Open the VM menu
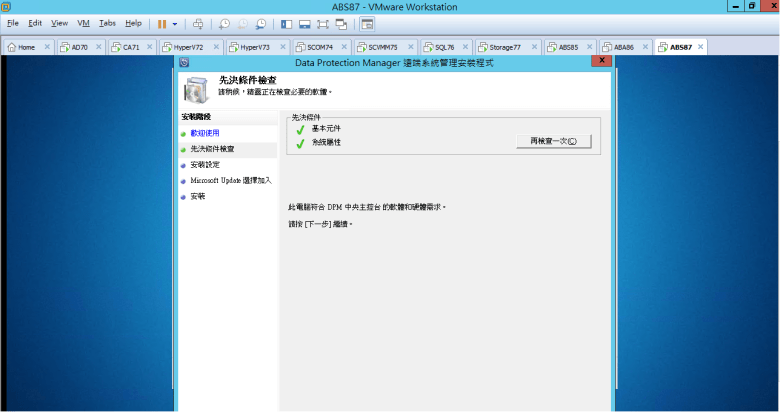The image size is (780, 412). pos(83,23)
